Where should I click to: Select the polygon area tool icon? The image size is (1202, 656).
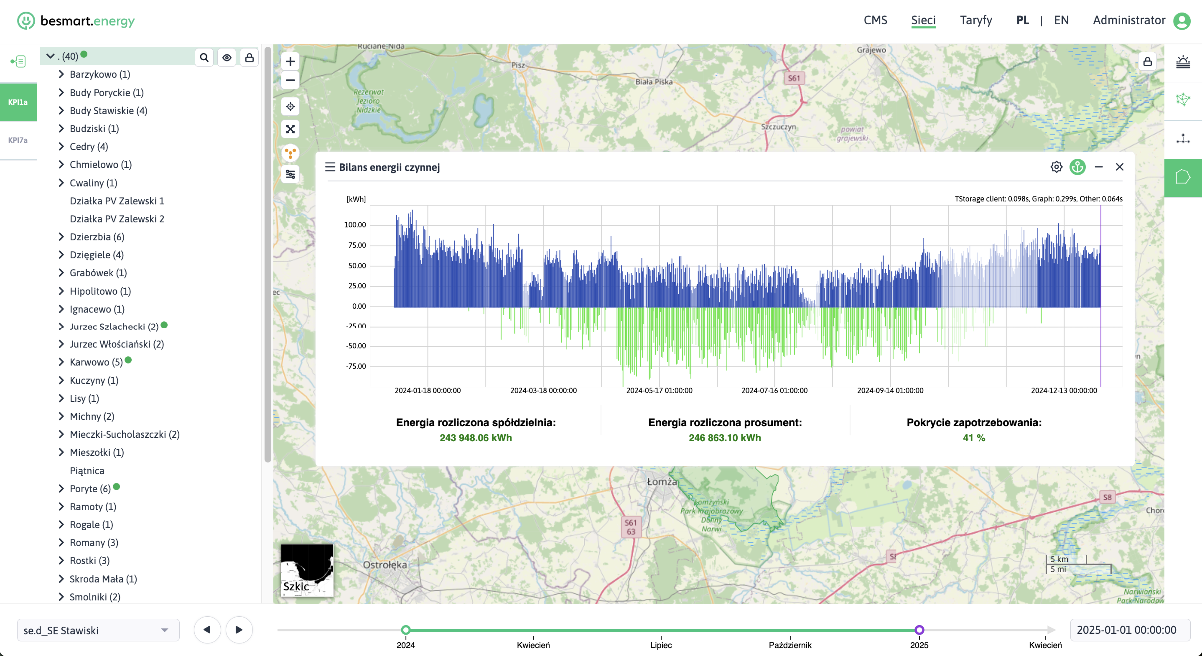tap(1183, 177)
